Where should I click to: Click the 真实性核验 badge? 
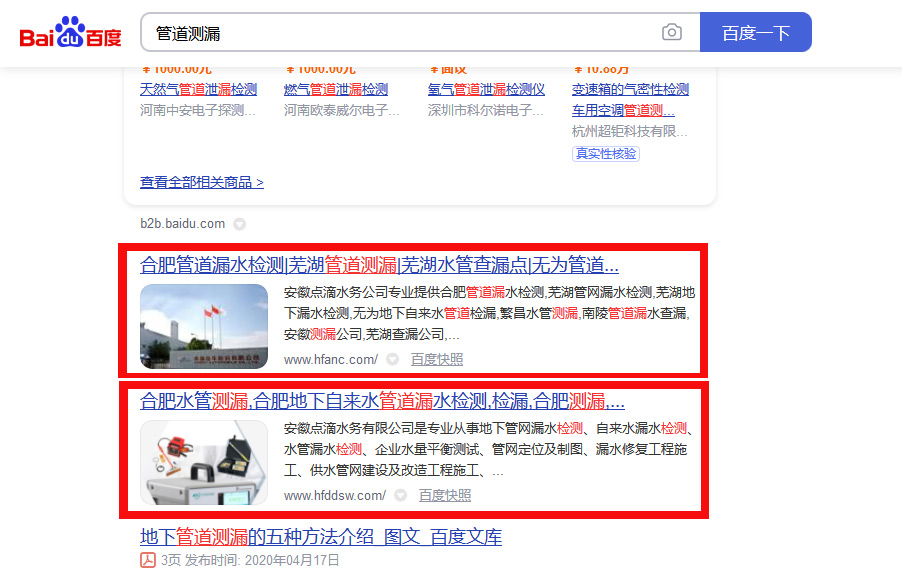pyautogui.click(x=606, y=154)
